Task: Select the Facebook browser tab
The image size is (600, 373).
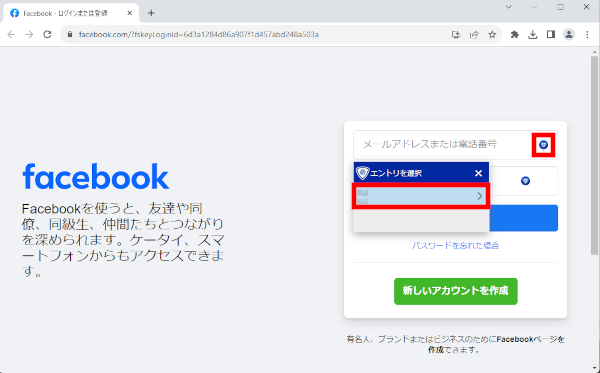Action: tap(71, 13)
